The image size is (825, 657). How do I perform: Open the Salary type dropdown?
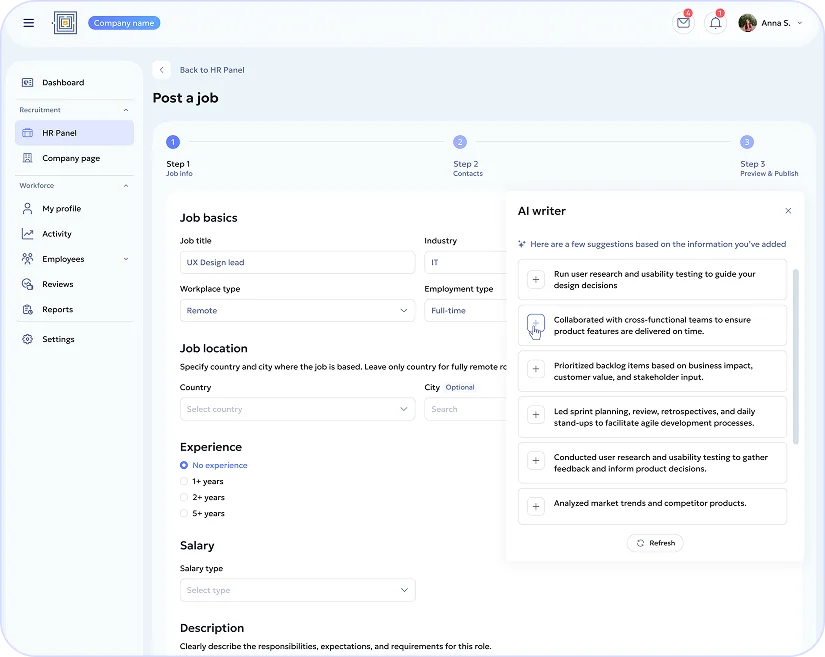click(x=297, y=590)
